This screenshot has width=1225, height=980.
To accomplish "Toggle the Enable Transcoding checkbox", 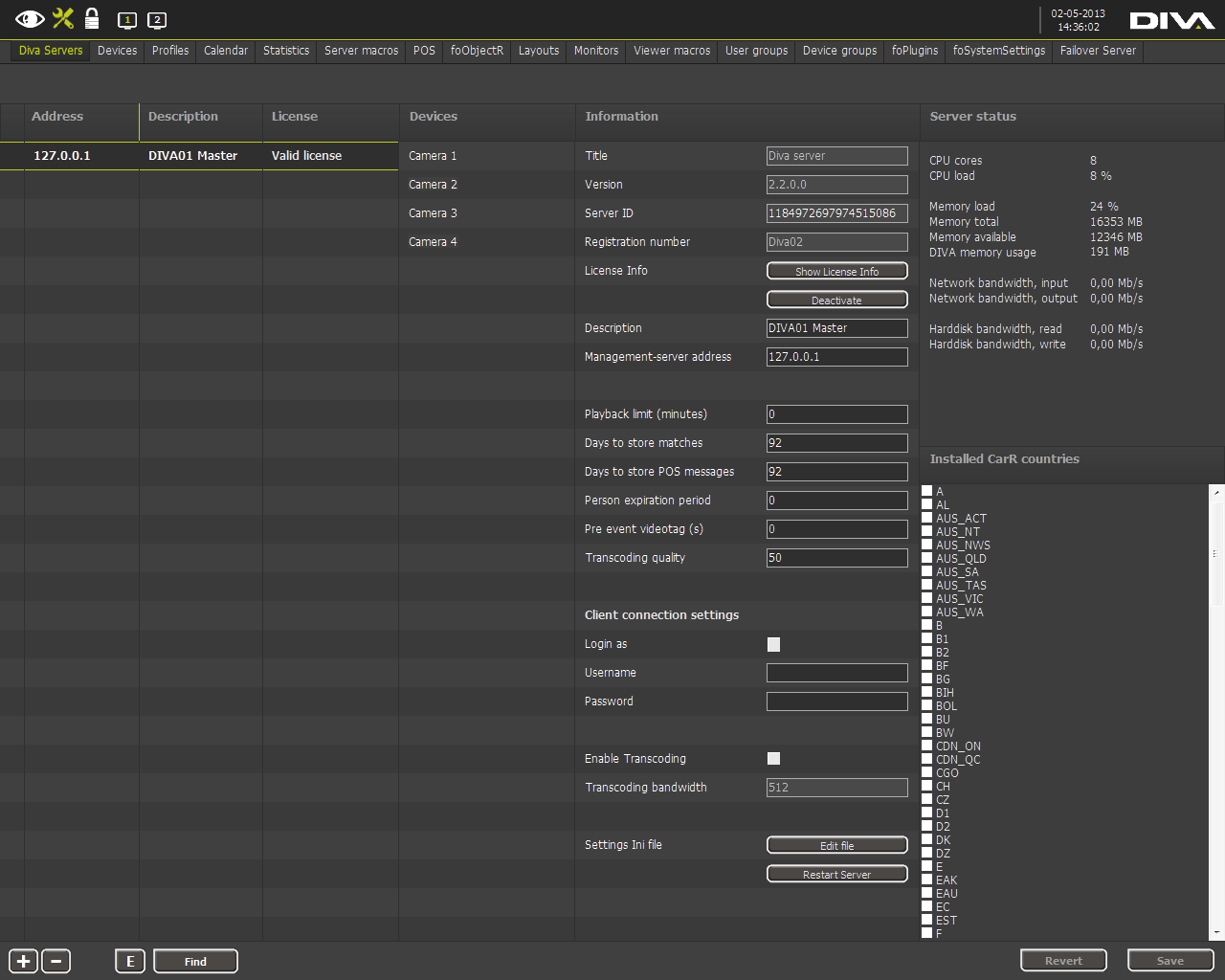I will coord(773,759).
